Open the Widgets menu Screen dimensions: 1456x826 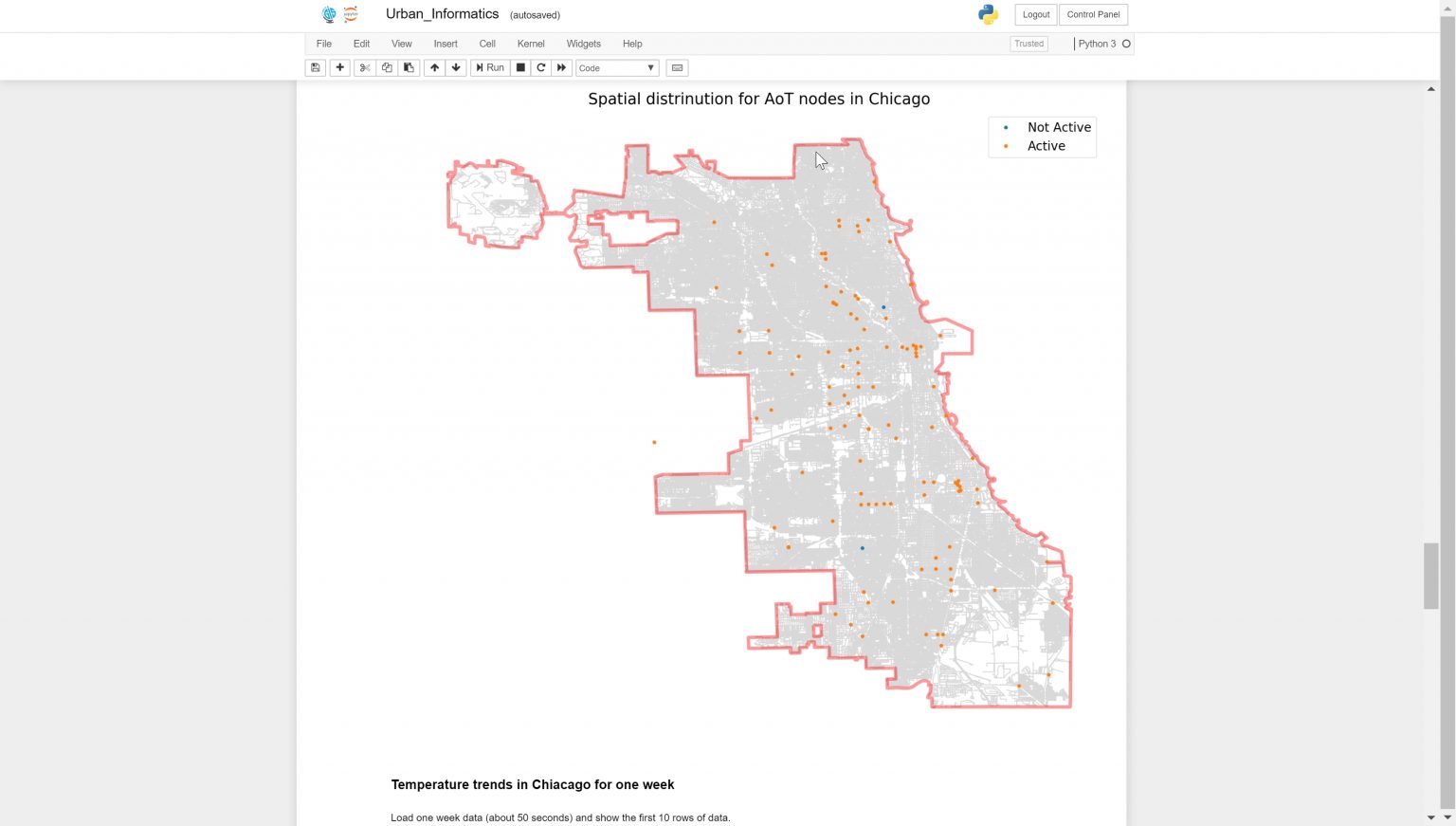583,44
